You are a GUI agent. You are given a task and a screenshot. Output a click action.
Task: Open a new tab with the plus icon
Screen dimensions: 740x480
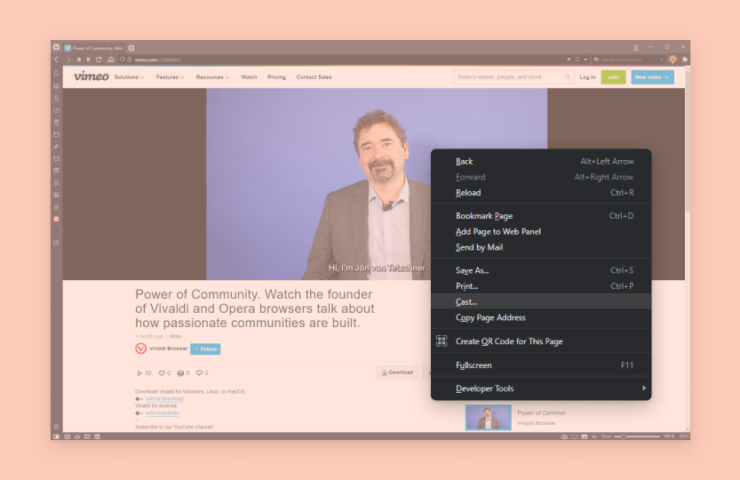tap(131, 48)
